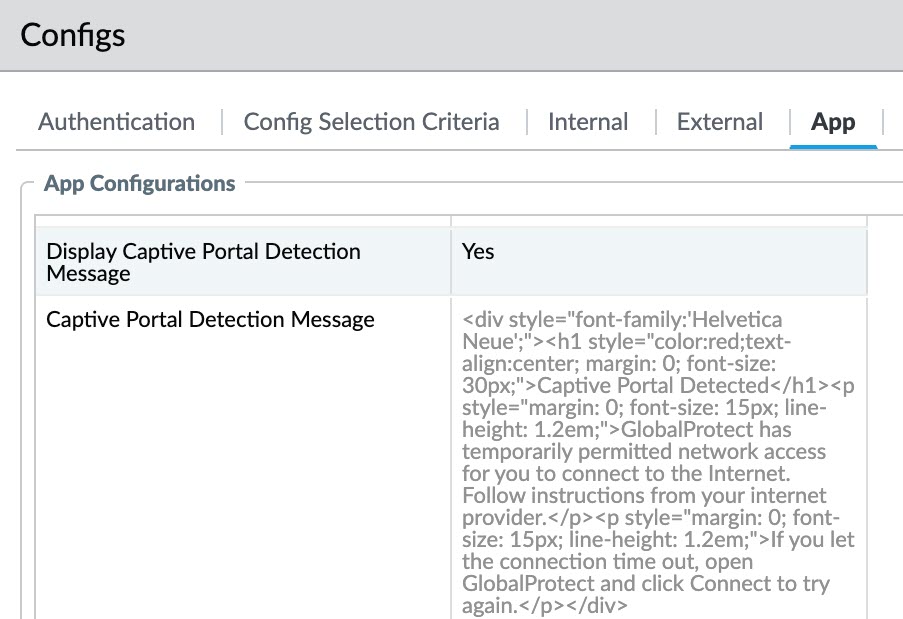Open the Config Selection Criteria tab
This screenshot has width=903, height=619.
(x=371, y=122)
